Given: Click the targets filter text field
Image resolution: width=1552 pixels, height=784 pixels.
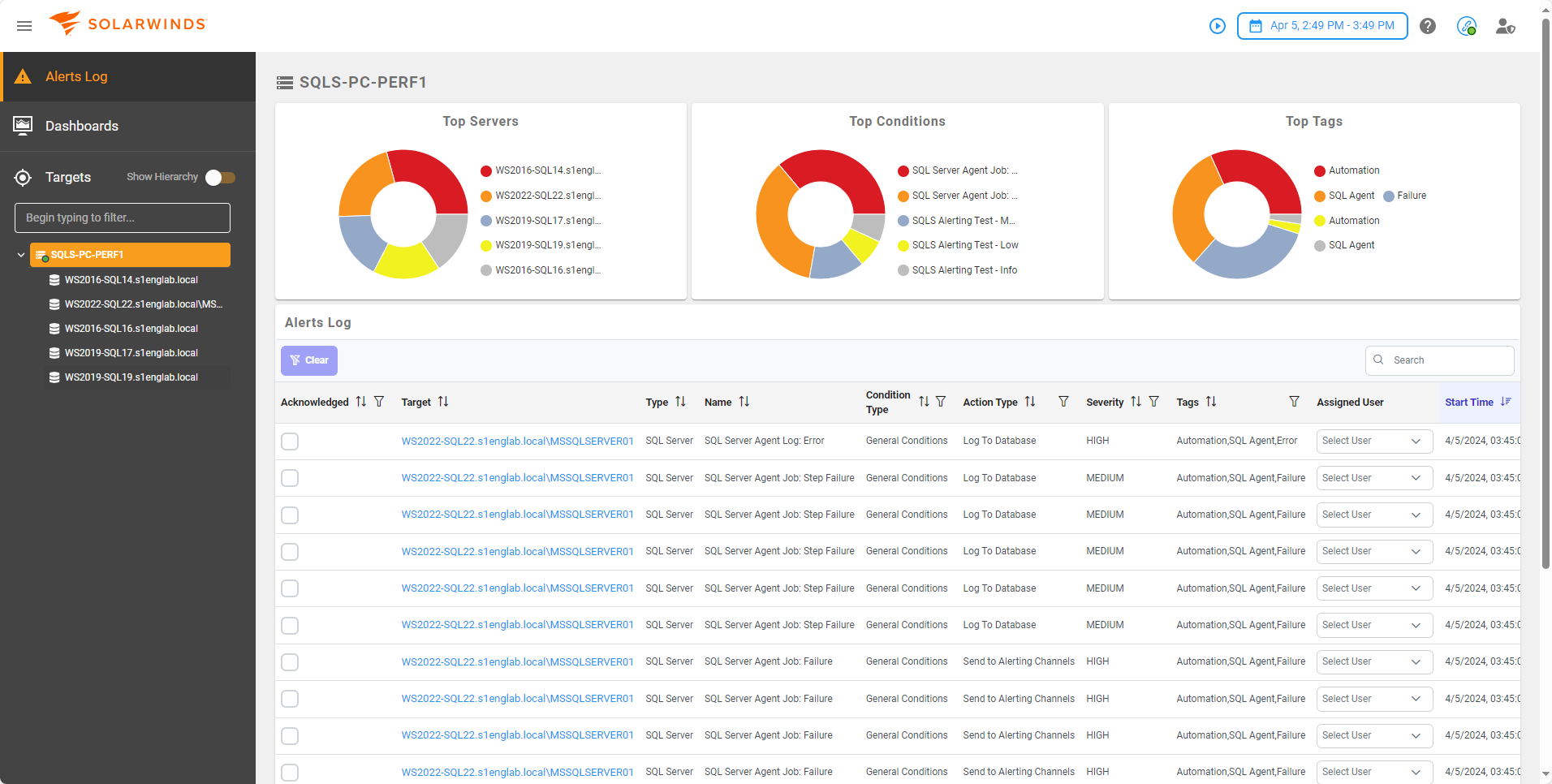Looking at the screenshot, I should pos(123,218).
